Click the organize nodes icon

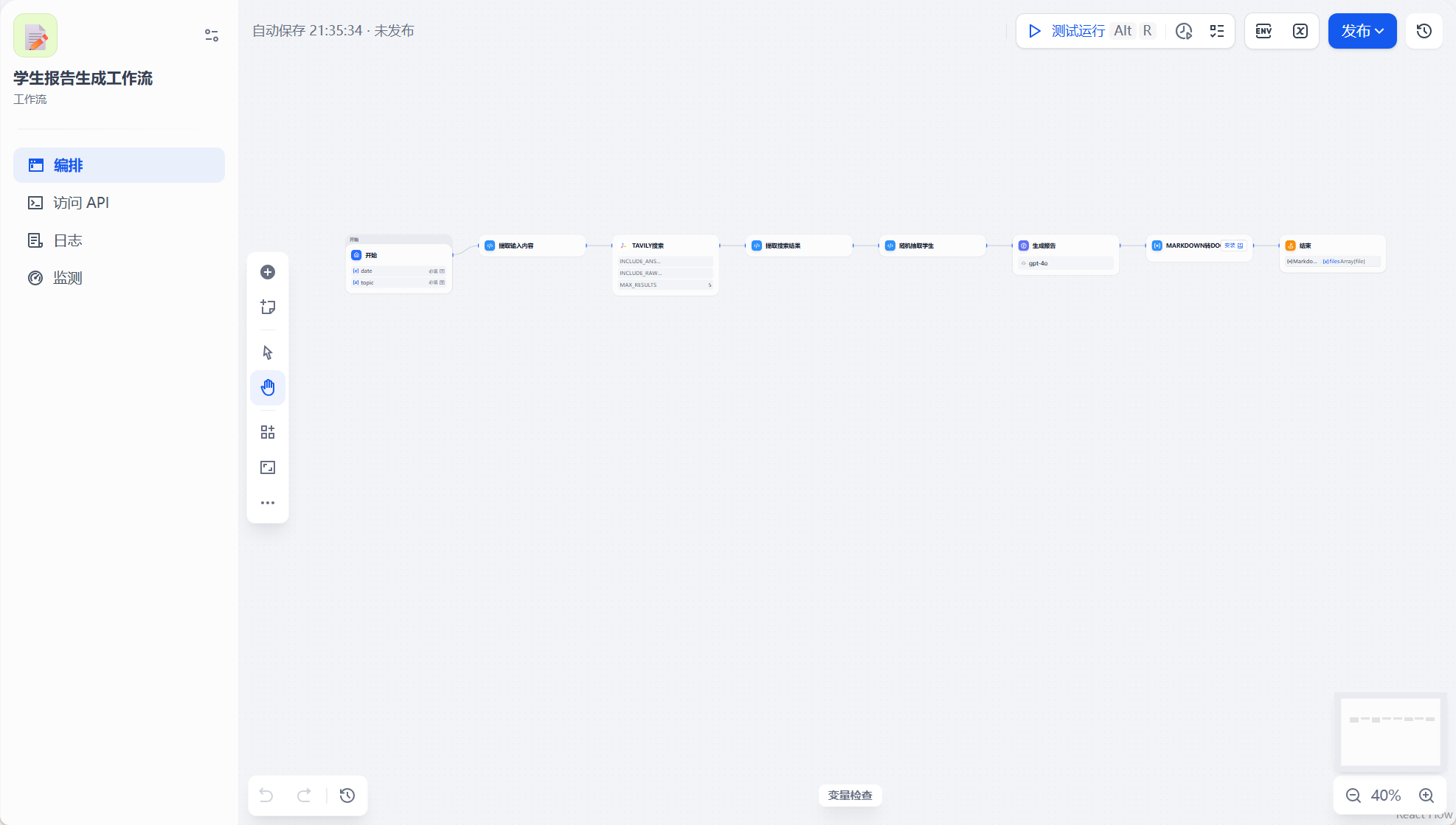click(268, 432)
